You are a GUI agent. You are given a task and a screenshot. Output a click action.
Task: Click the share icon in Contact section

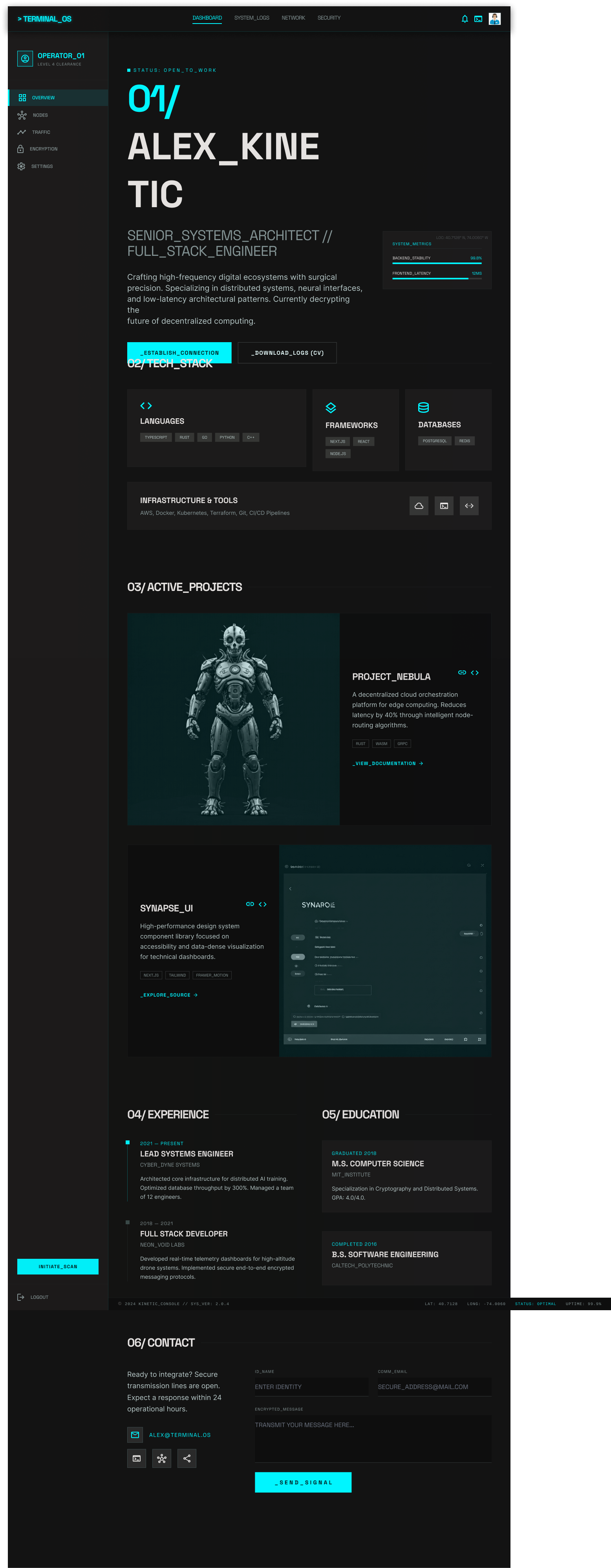pyautogui.click(x=187, y=1458)
